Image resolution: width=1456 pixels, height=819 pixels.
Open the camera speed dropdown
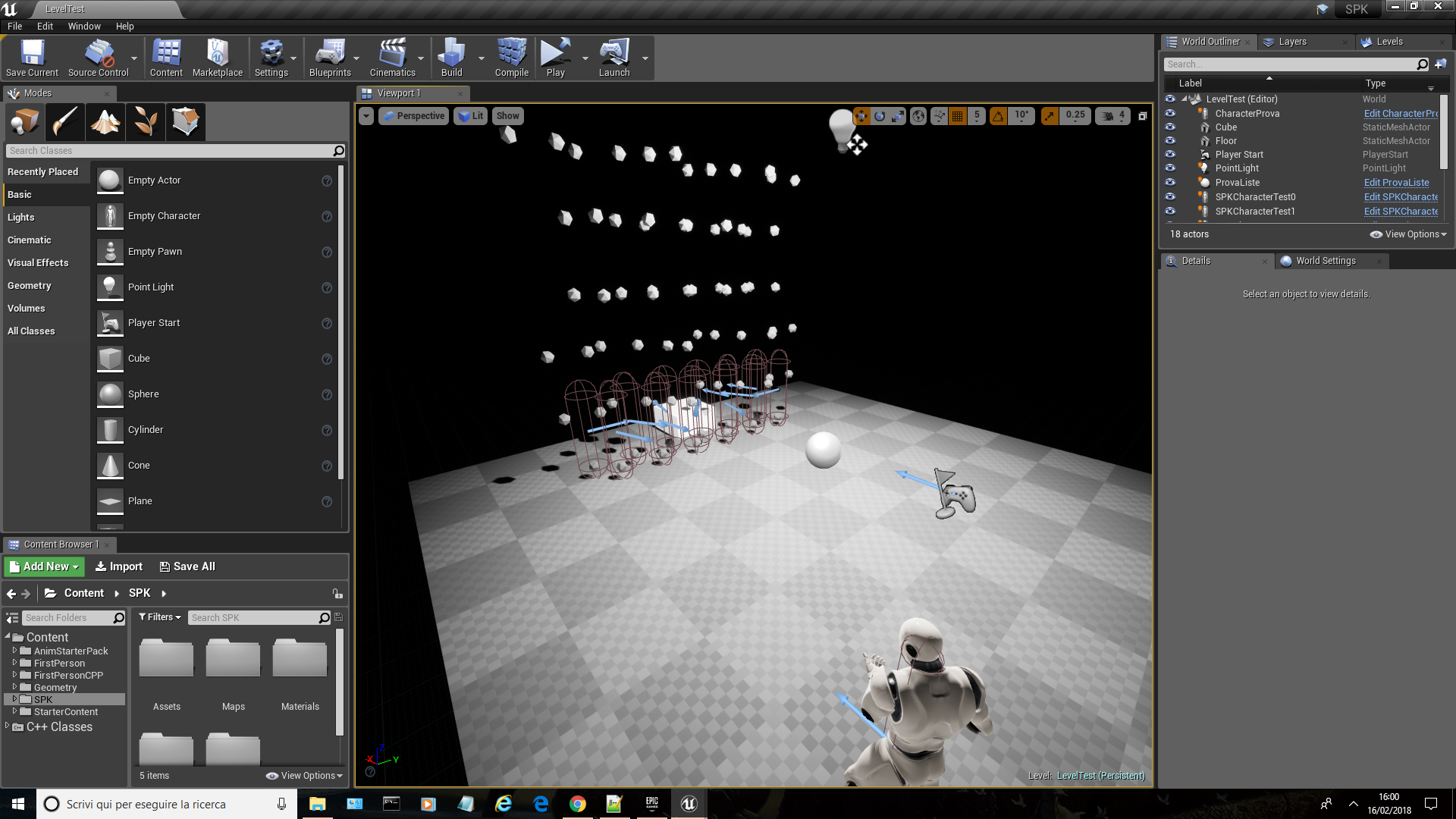1113,116
